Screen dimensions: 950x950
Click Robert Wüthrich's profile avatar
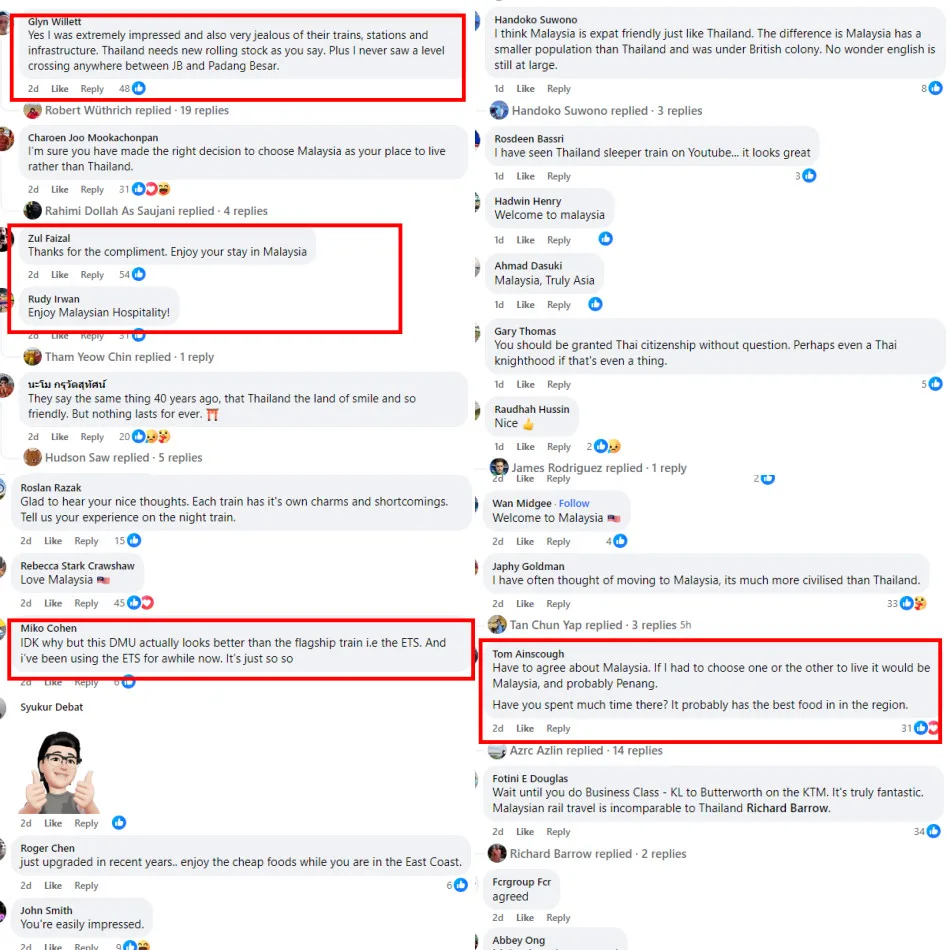(32, 110)
